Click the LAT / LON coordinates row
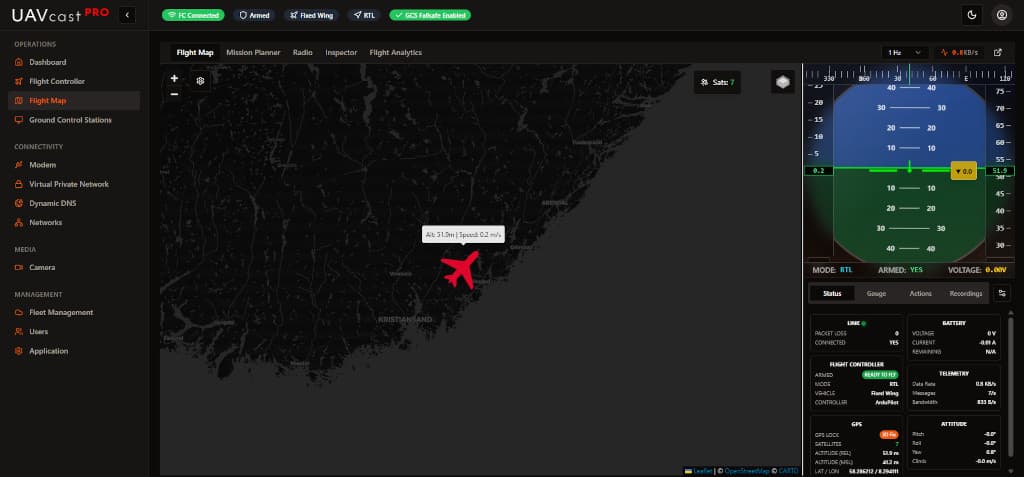This screenshot has width=1024, height=477. click(856, 470)
